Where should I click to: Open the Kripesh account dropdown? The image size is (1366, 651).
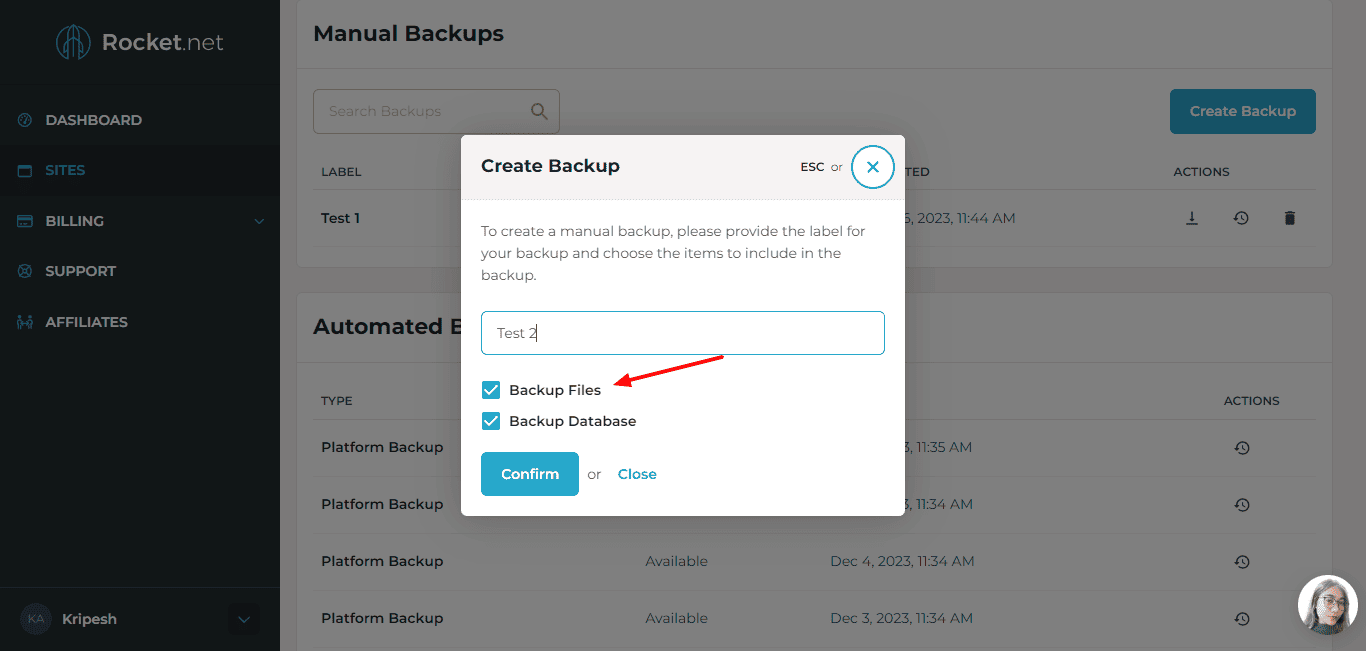click(243, 619)
